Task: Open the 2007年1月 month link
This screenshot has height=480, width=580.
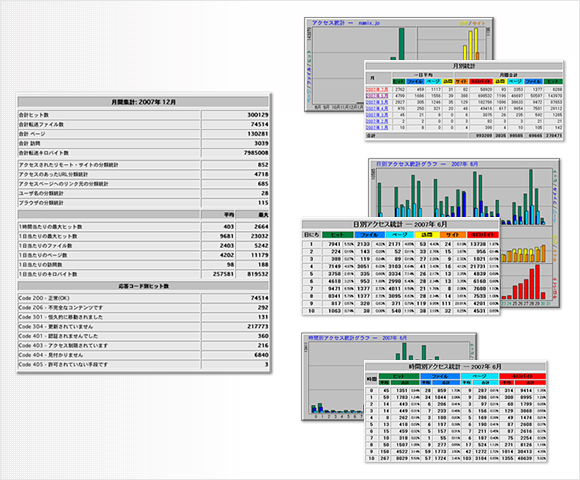Action: pyautogui.click(x=377, y=128)
